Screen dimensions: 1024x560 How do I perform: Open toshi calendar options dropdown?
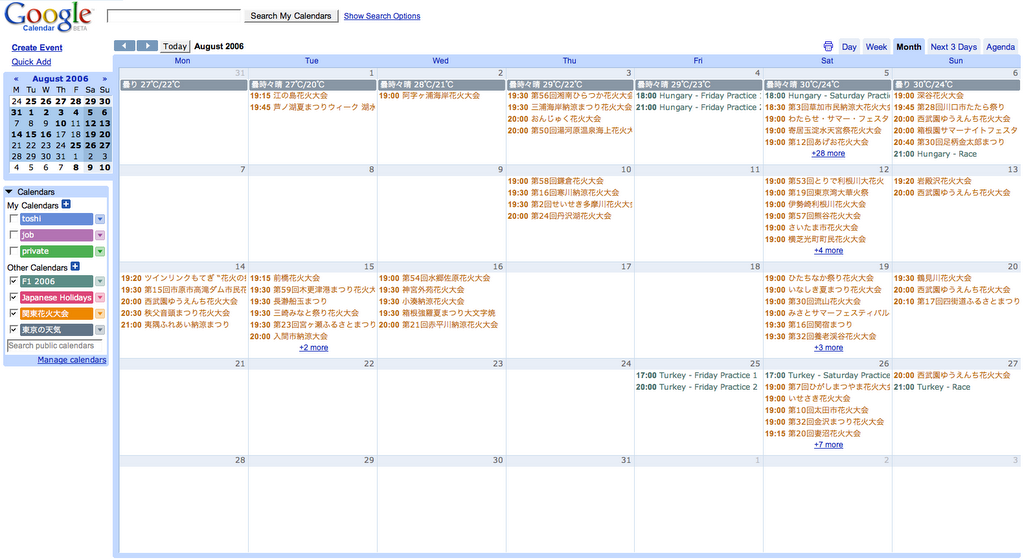[100, 219]
